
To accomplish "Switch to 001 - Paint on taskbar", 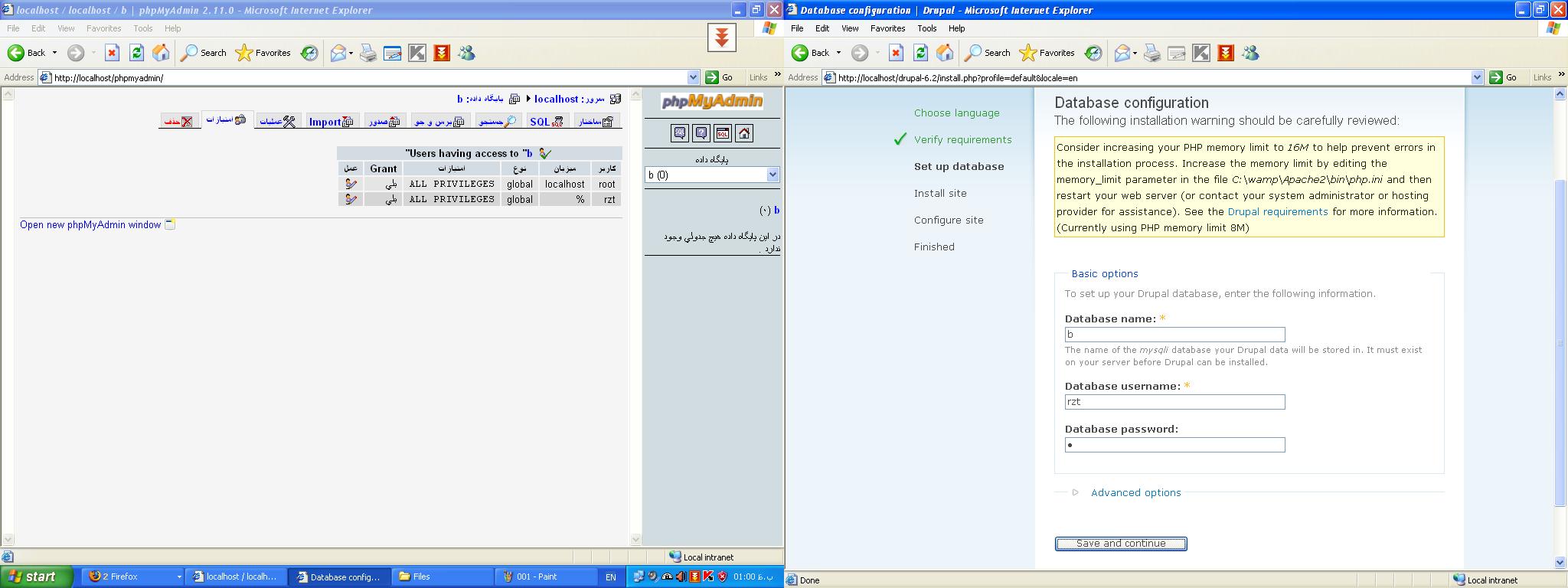I will pos(546,577).
